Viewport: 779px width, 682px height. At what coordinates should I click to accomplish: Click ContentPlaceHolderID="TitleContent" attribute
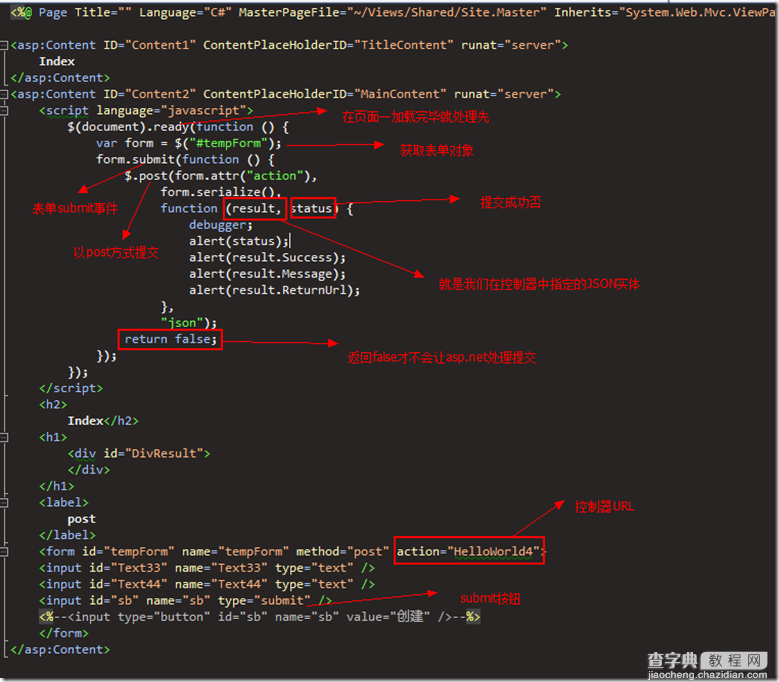point(328,45)
